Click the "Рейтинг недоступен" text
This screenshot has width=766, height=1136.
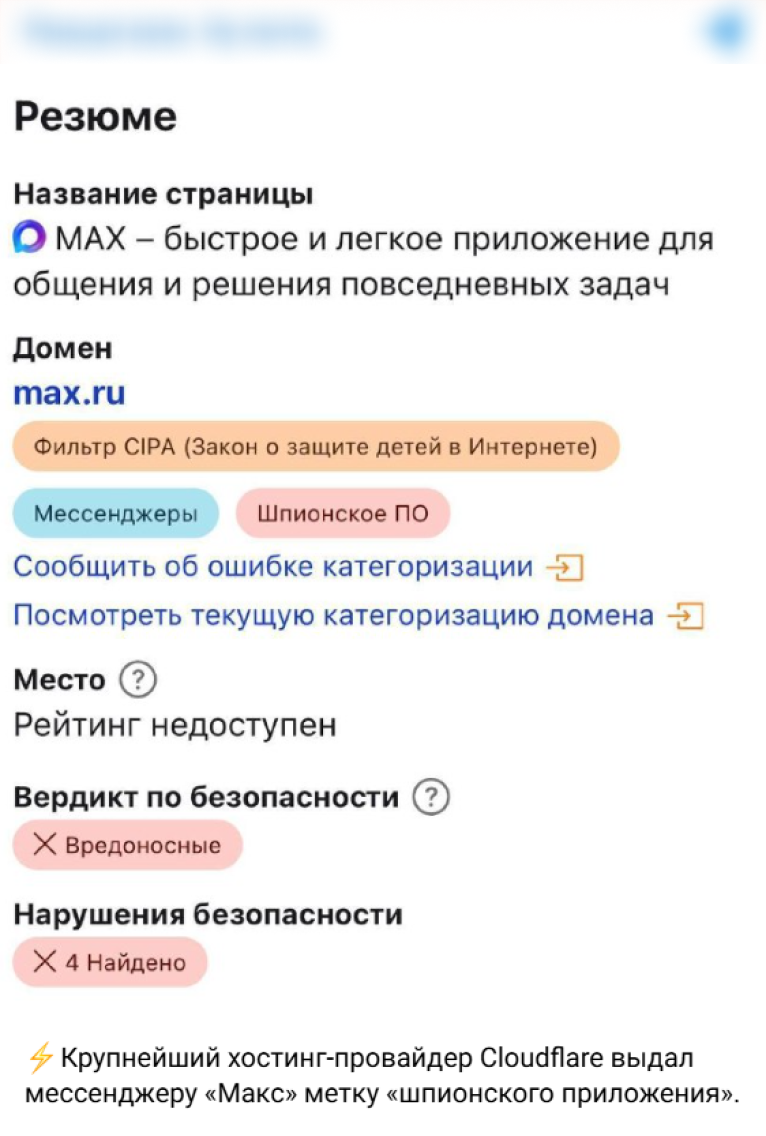click(175, 725)
